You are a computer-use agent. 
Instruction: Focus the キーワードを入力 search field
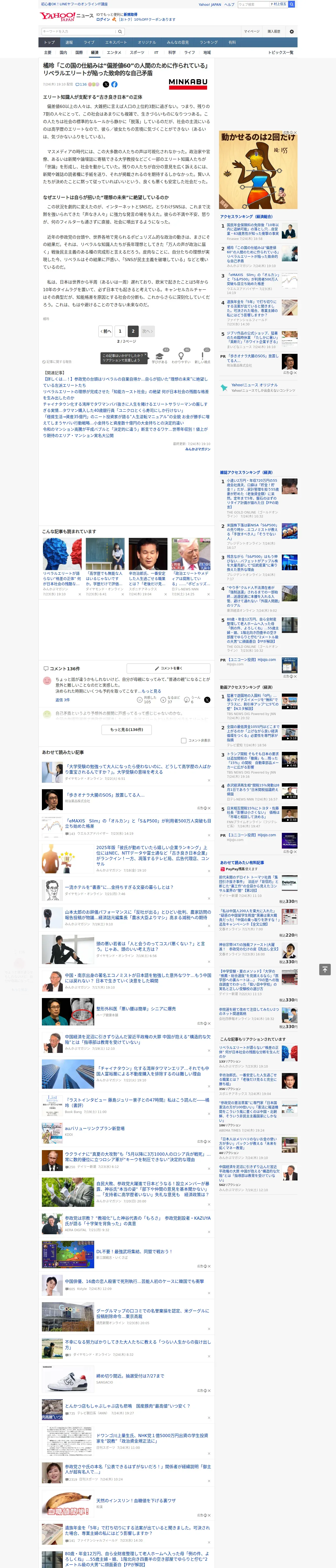pyautogui.click(x=79, y=32)
